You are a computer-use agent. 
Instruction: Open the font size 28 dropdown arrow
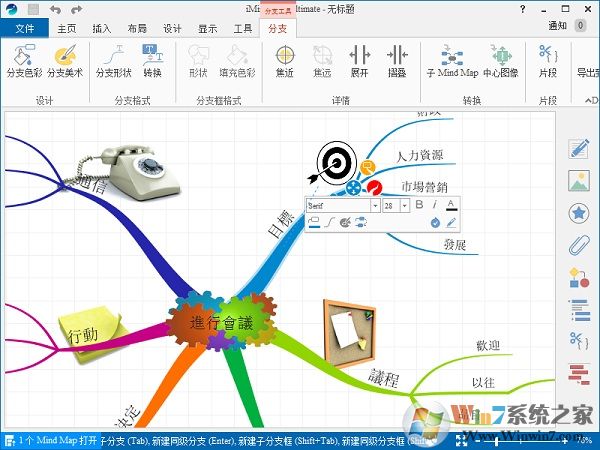(x=405, y=206)
